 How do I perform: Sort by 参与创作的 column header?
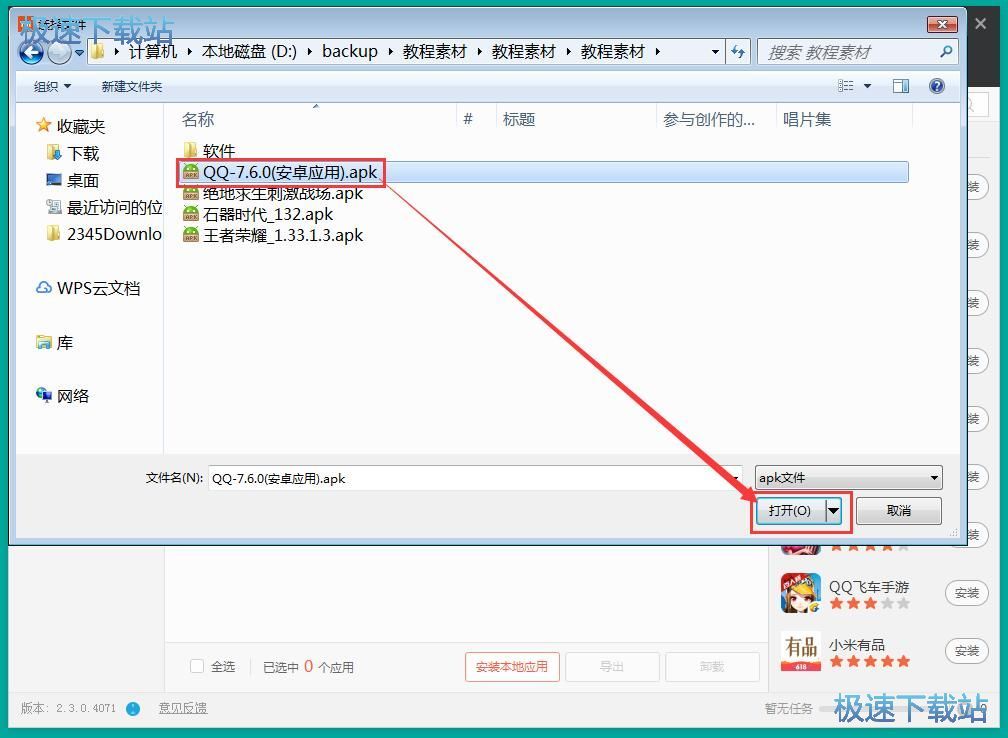[708, 119]
